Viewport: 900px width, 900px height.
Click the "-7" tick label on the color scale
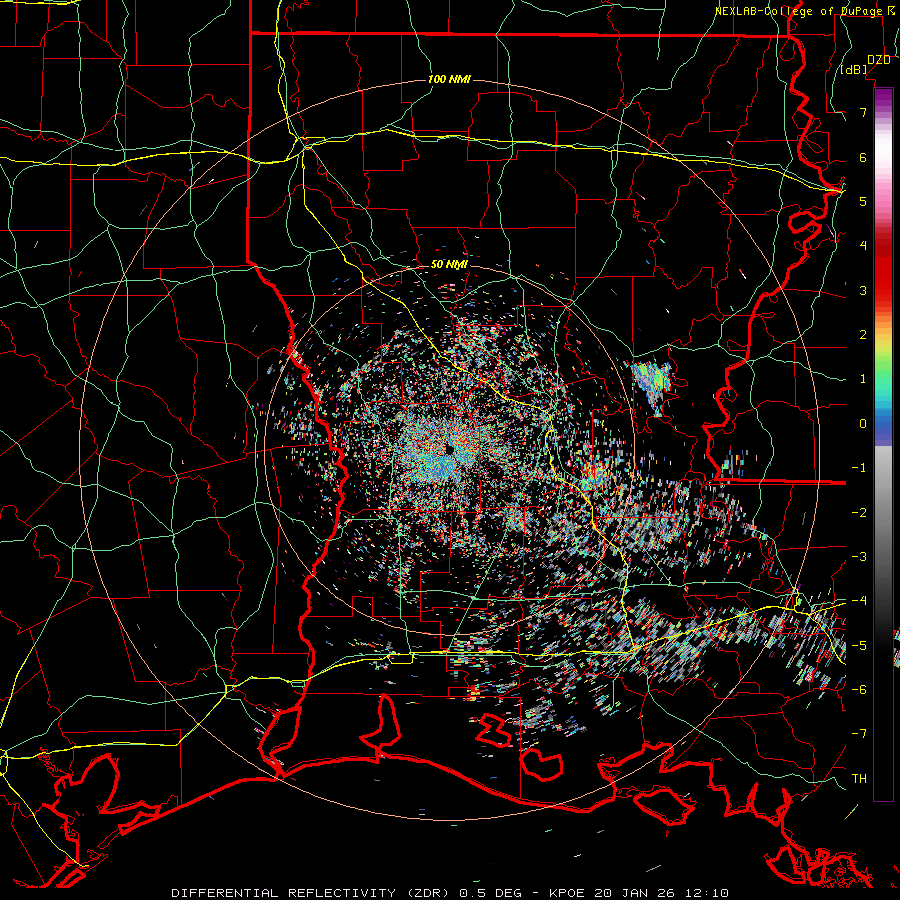[x=859, y=734]
